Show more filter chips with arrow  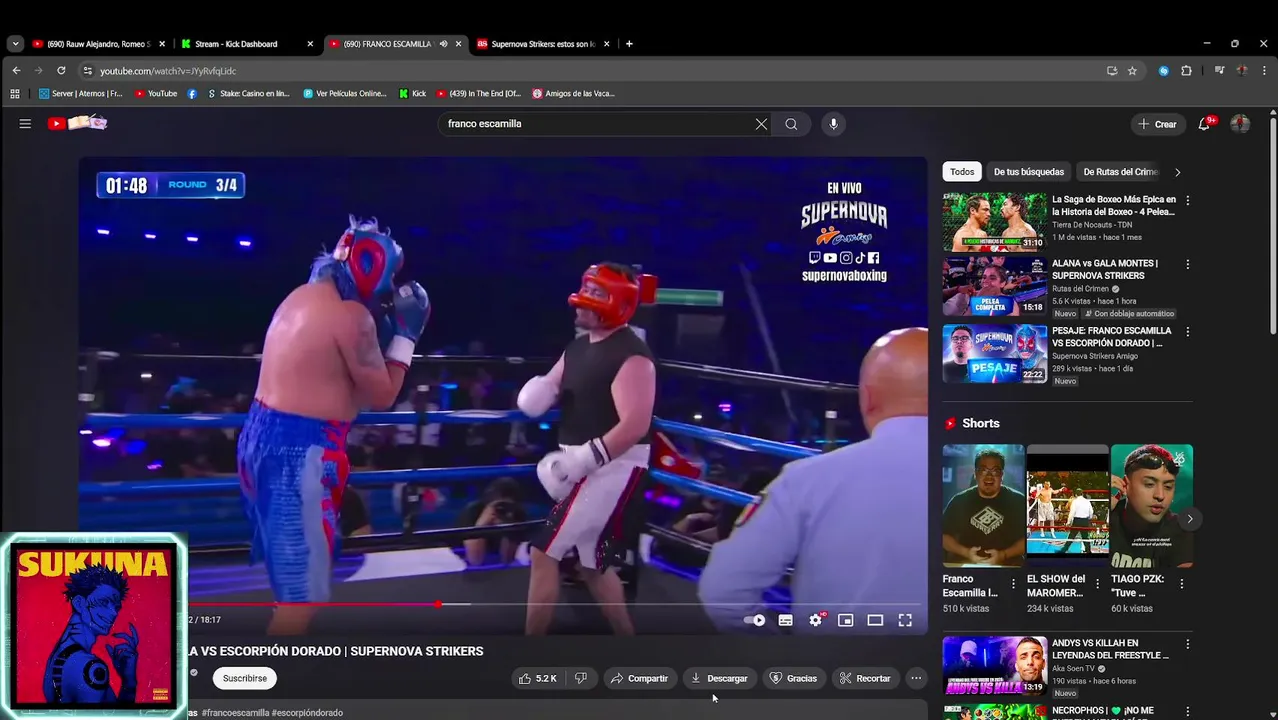(1177, 172)
